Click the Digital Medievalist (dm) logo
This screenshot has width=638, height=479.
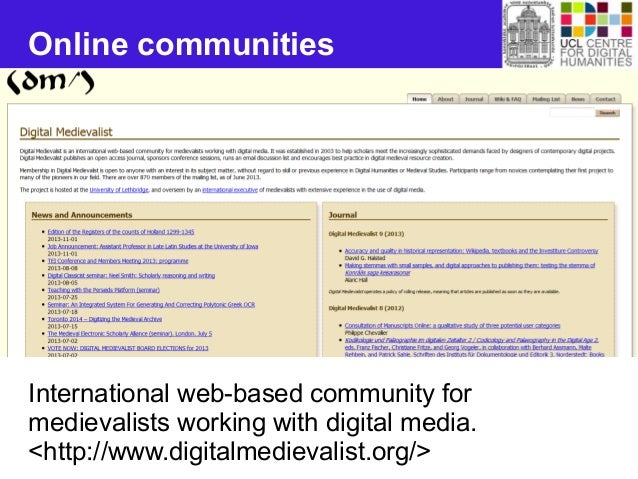click(50, 82)
